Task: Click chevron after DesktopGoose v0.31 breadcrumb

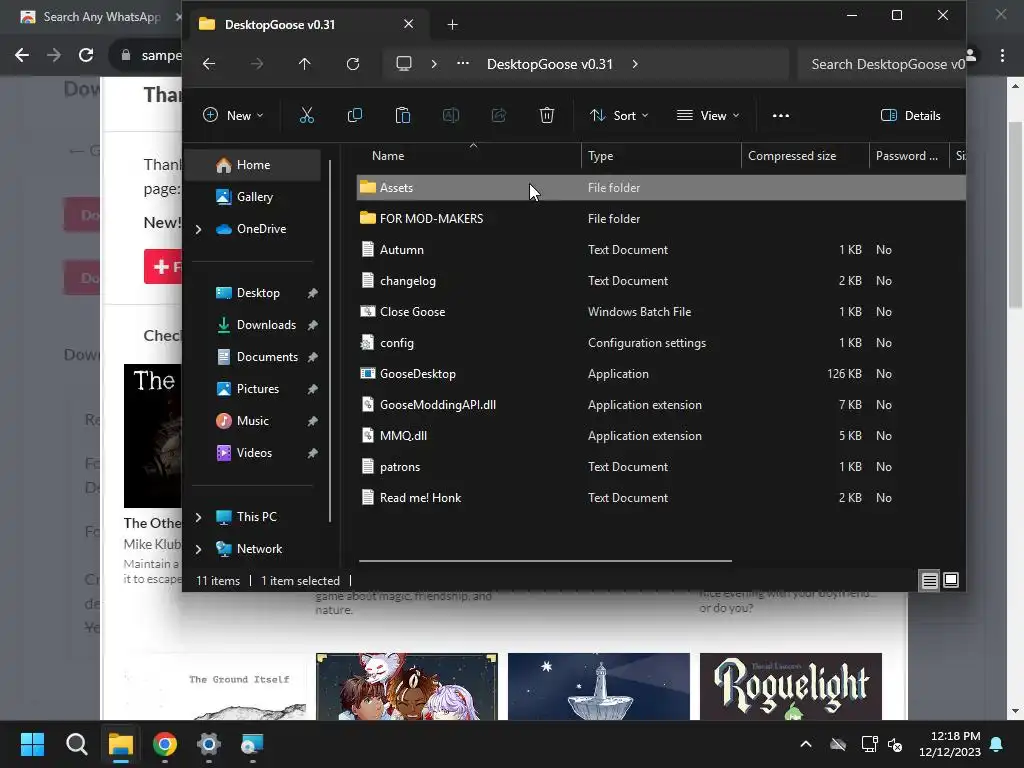Action: point(635,64)
